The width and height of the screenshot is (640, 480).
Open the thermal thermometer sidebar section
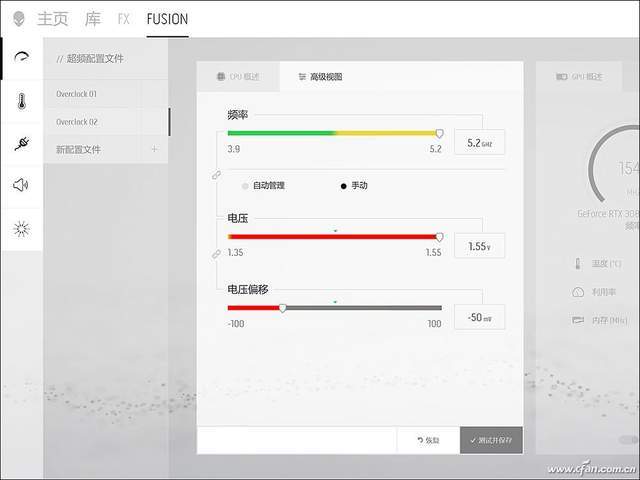click(x=22, y=101)
